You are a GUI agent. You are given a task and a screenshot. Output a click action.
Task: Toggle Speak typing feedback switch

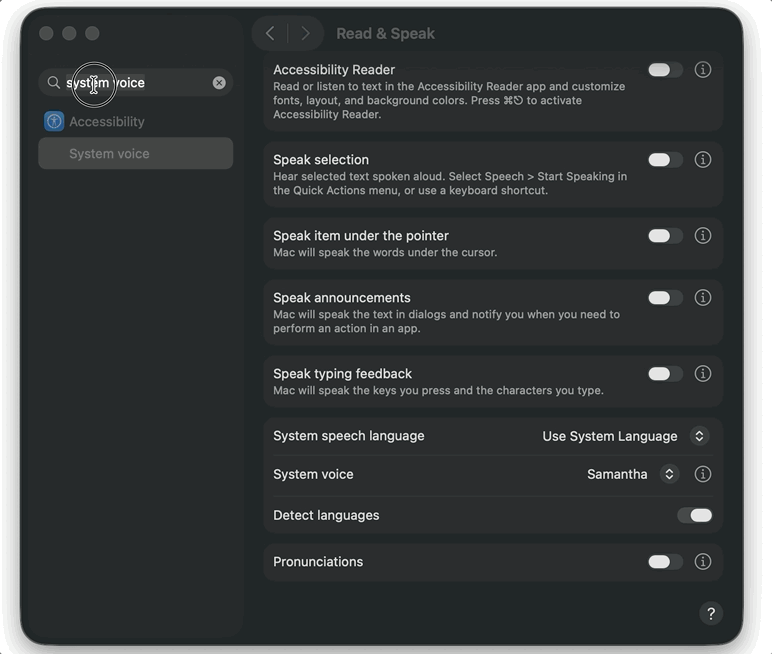coord(665,374)
